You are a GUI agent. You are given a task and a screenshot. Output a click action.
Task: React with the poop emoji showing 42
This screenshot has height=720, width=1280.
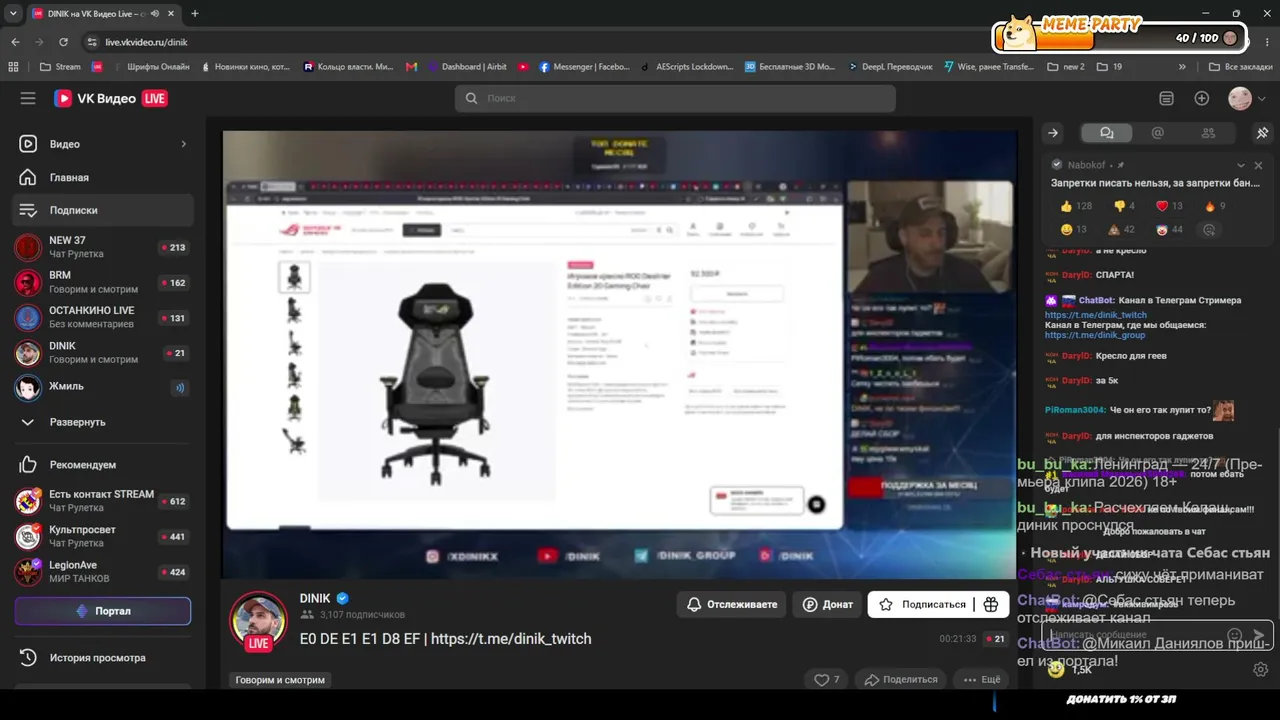coord(1121,230)
